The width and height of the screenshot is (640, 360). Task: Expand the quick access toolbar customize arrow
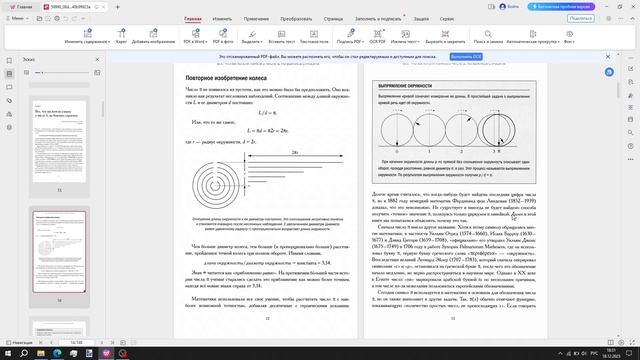pyautogui.click(x=83, y=18)
